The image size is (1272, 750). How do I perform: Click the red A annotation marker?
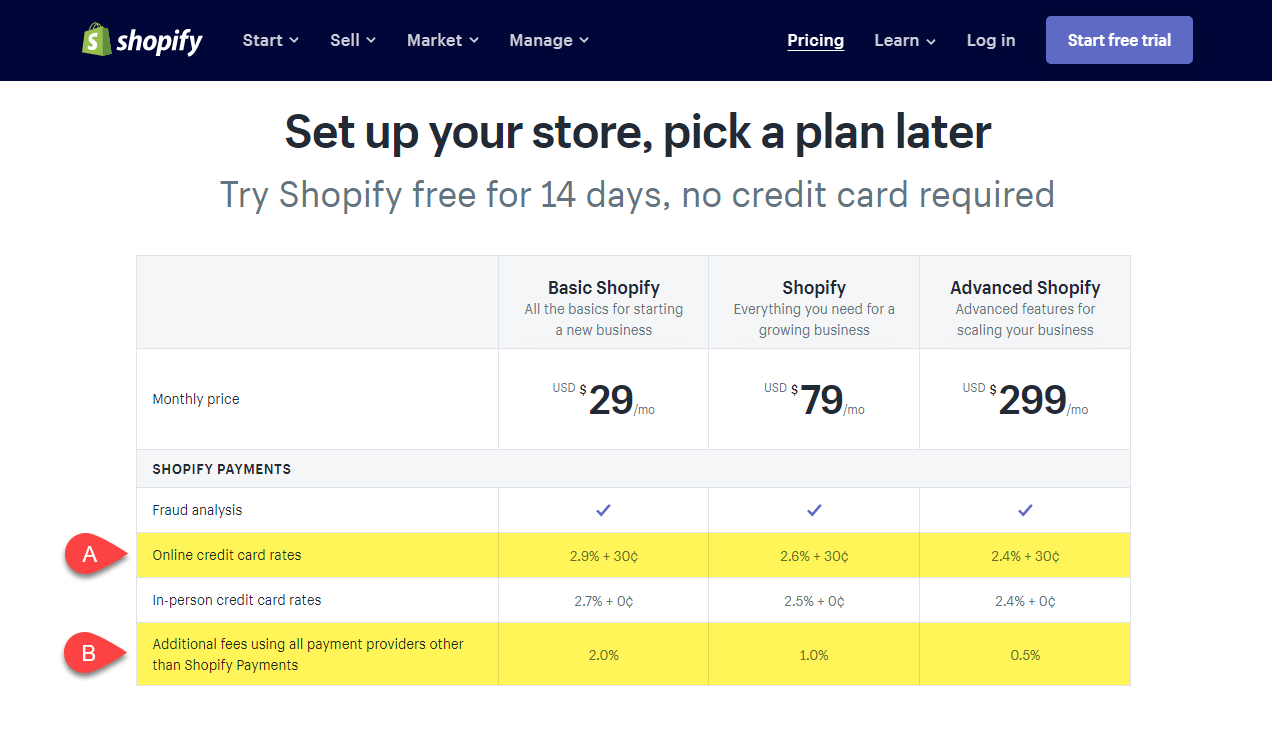[91, 555]
